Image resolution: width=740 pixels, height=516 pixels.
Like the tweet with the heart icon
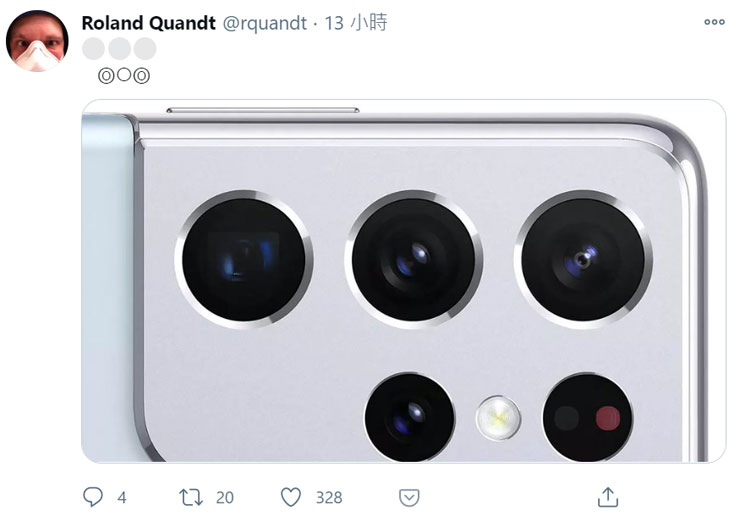pos(291,497)
